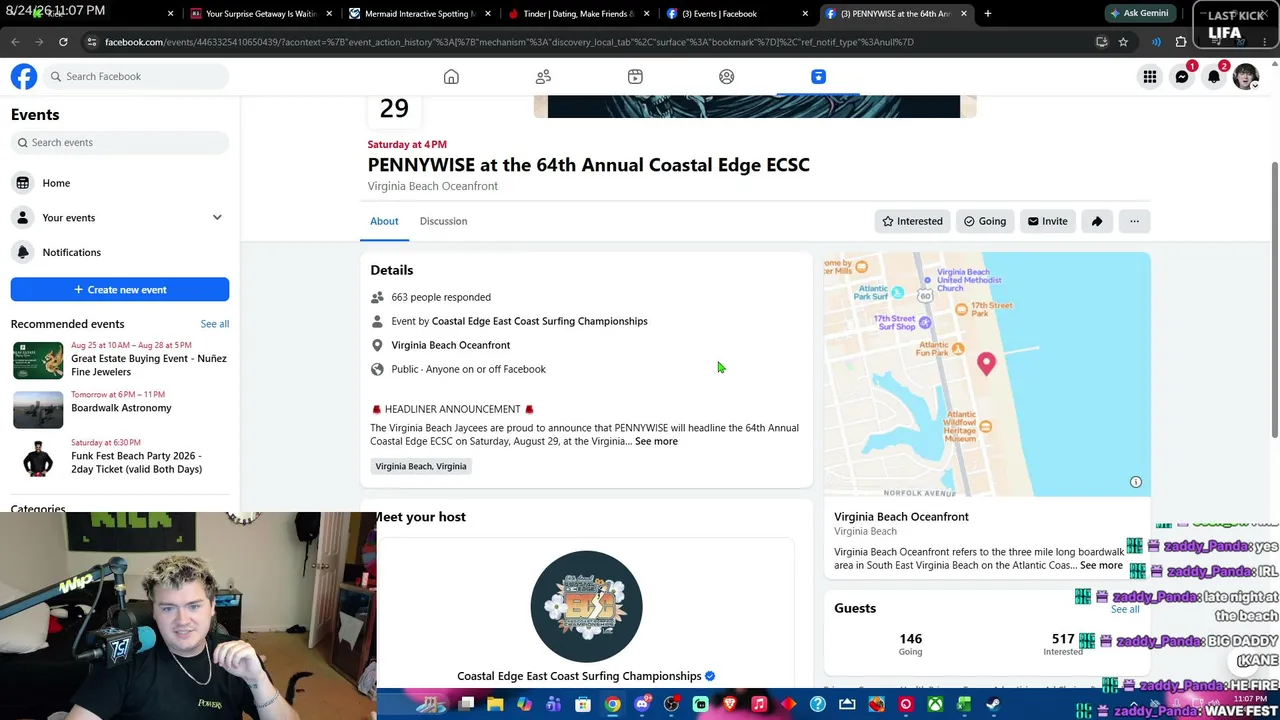The image size is (1280, 720).
Task: Click the Virginia Beach, Virginia tag
Action: [421, 466]
